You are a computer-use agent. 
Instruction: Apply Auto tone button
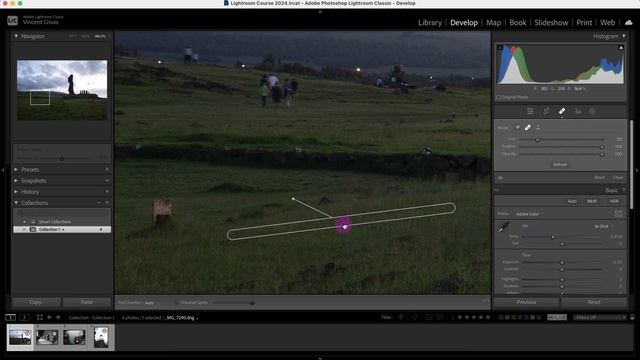572,201
